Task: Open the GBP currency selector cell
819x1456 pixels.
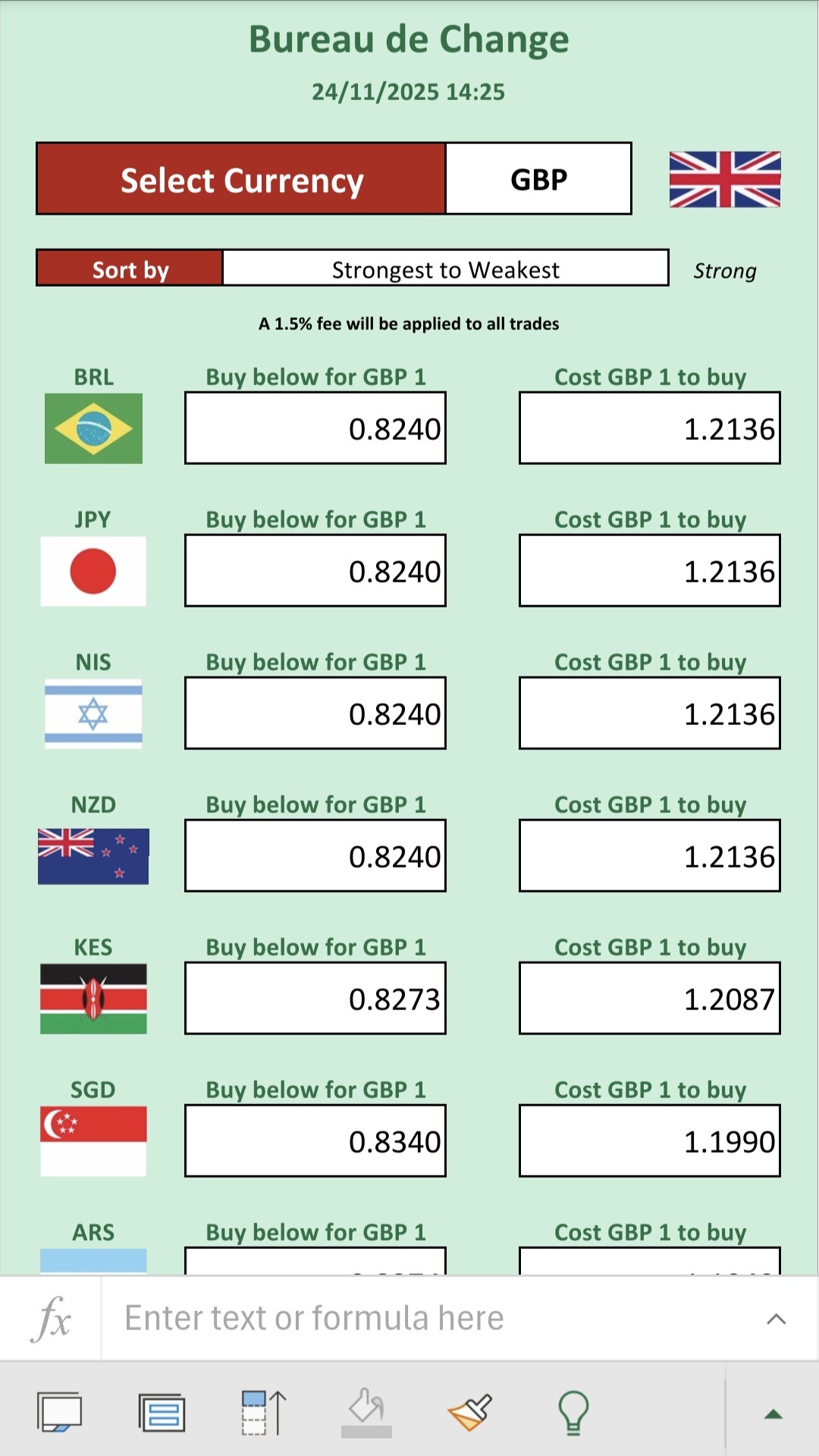Action: 538,179
